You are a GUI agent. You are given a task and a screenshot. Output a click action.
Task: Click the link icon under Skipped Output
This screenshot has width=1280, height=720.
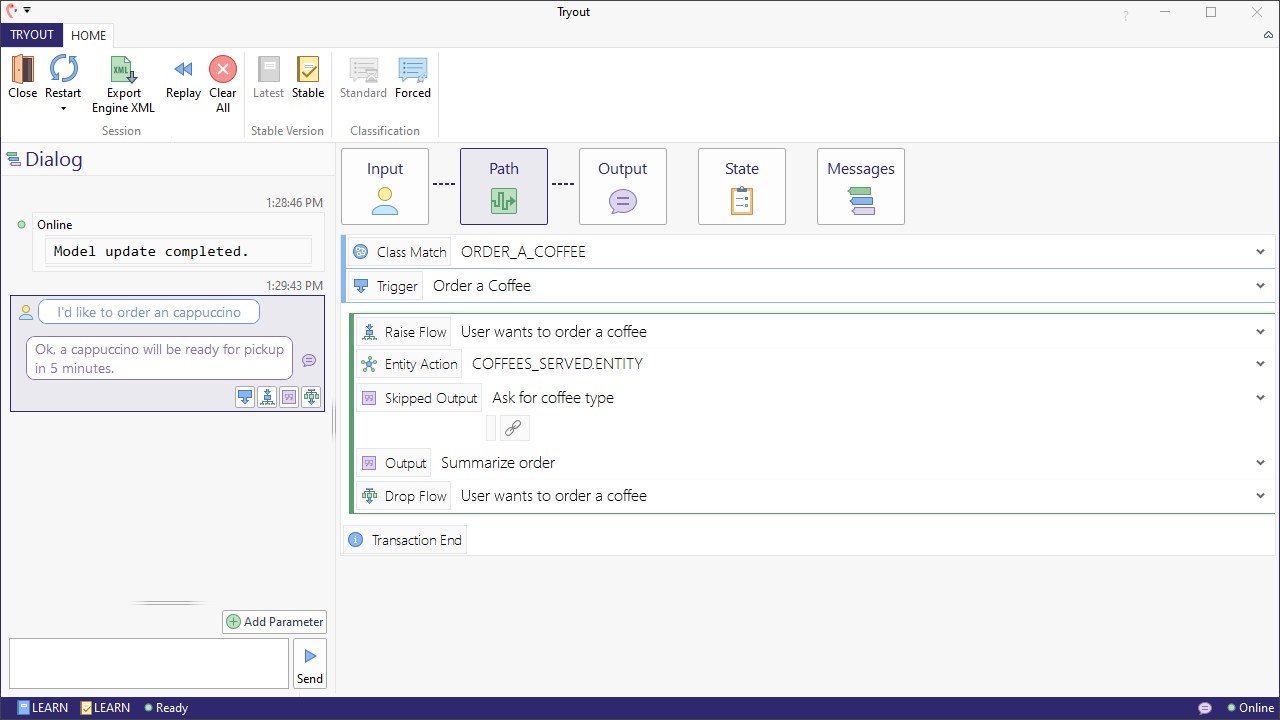coord(514,428)
